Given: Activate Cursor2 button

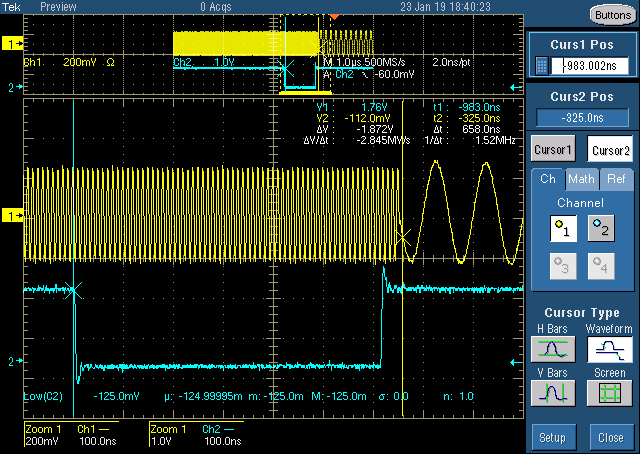Looking at the screenshot, I should point(609,149).
